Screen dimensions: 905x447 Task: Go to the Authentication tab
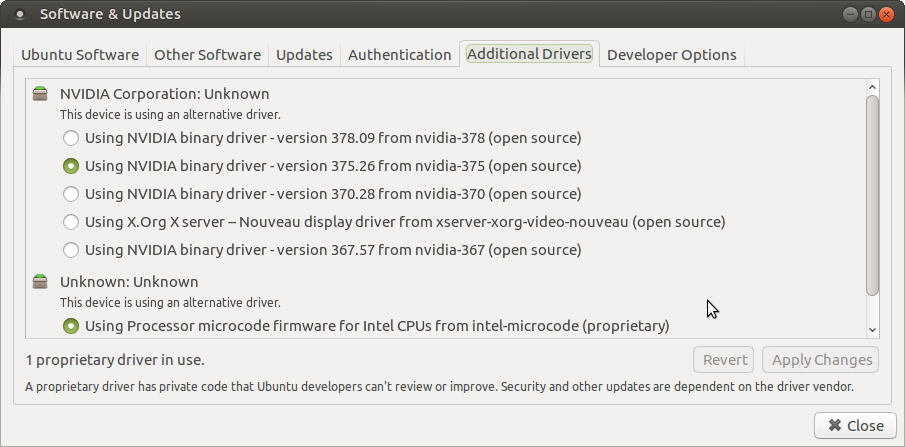coord(399,55)
